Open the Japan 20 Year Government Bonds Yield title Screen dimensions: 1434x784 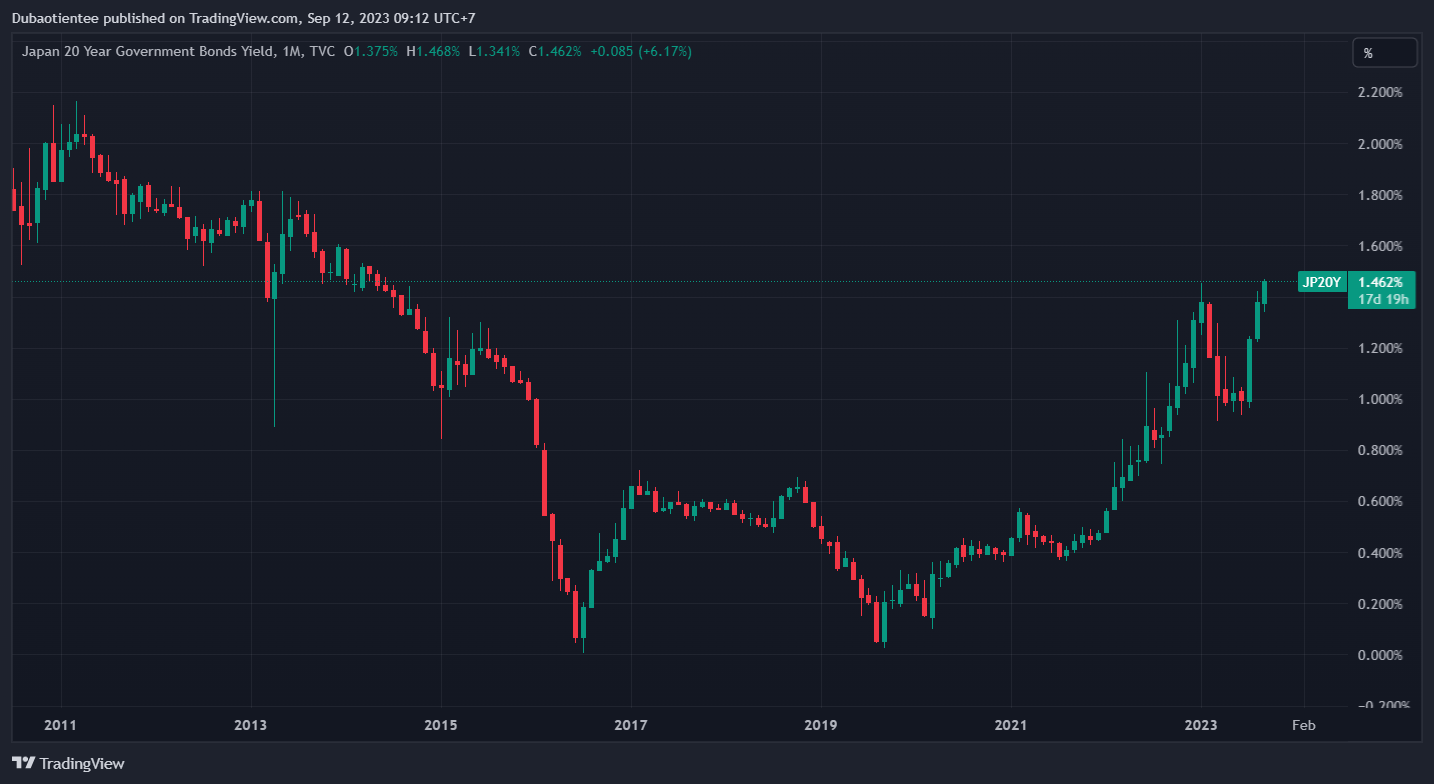coord(147,51)
